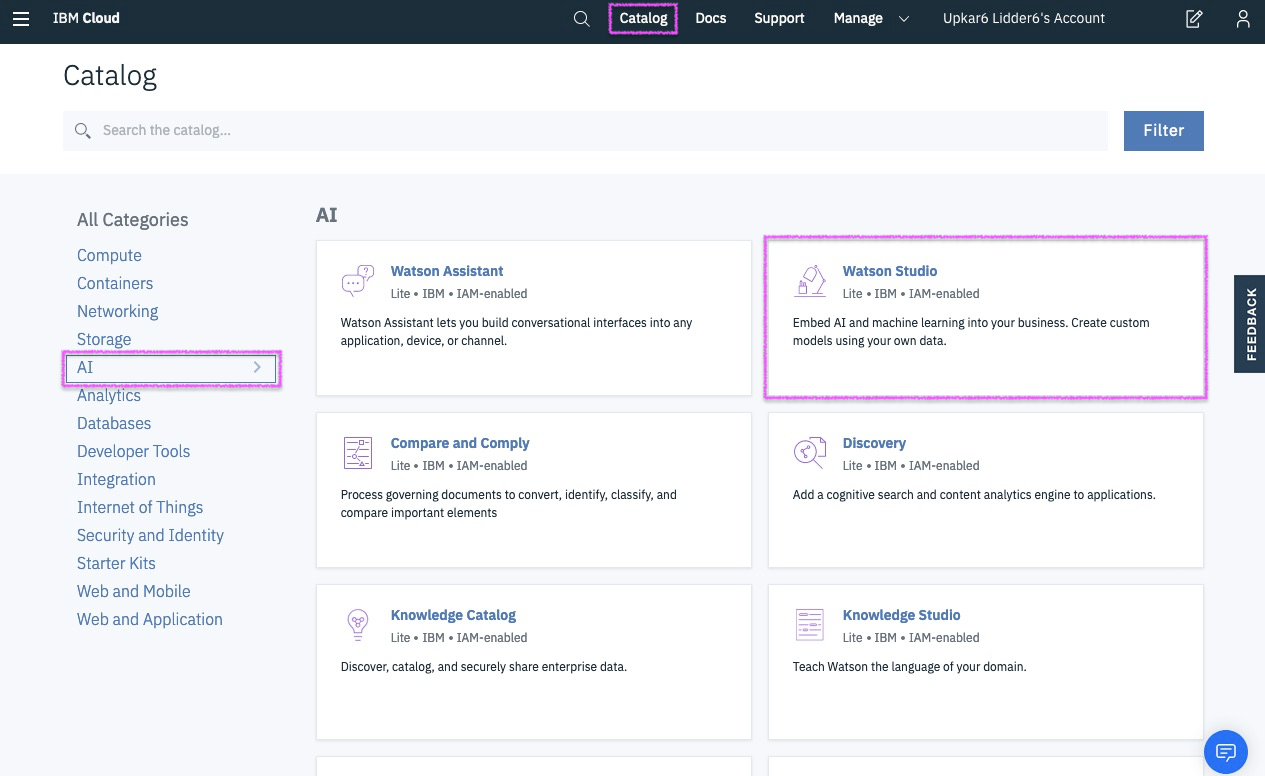
Task: Select the Compute category
Action: [109, 255]
